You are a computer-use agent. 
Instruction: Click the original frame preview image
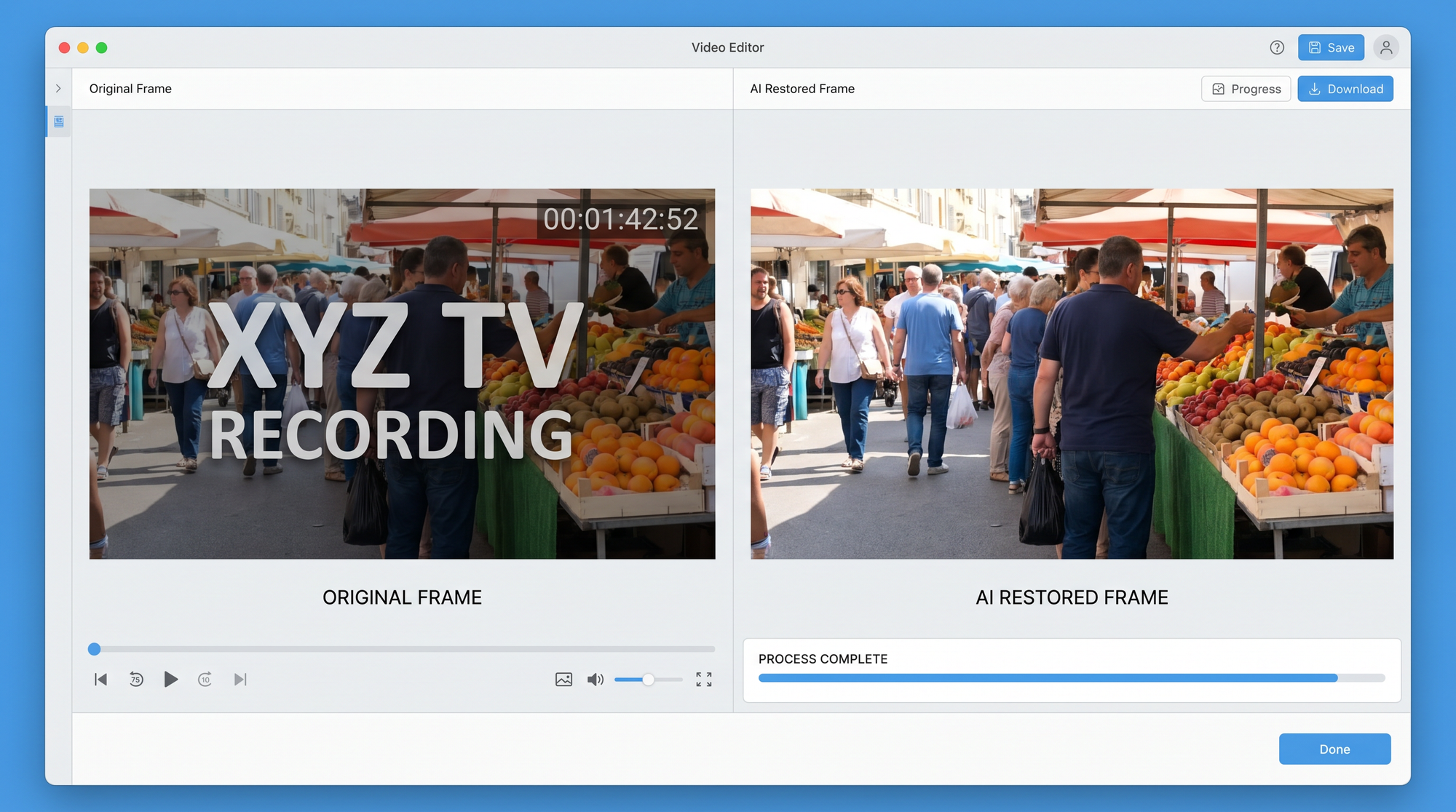click(x=402, y=374)
